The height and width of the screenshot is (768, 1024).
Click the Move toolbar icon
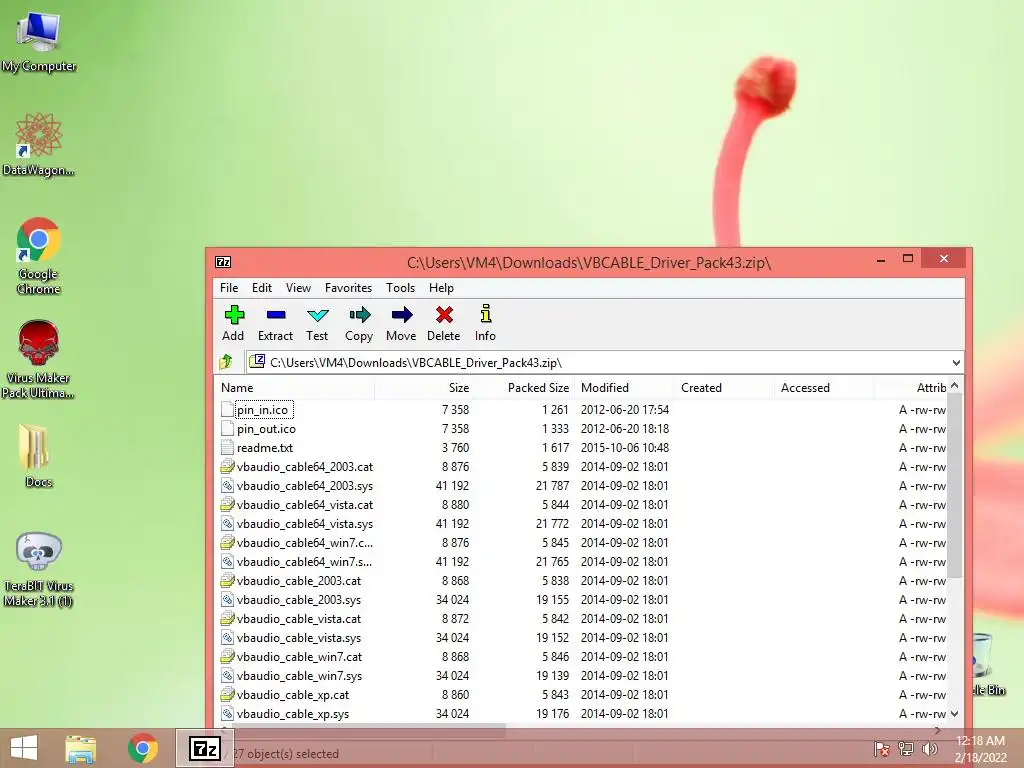click(x=402, y=315)
